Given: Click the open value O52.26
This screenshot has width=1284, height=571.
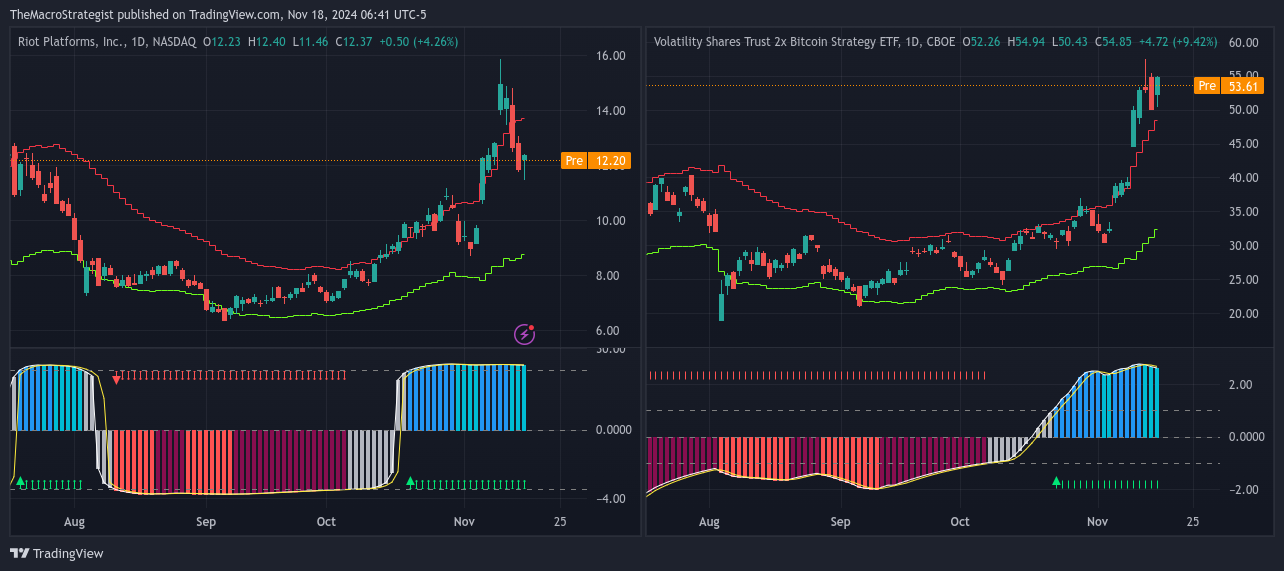Looking at the screenshot, I should pos(980,42).
